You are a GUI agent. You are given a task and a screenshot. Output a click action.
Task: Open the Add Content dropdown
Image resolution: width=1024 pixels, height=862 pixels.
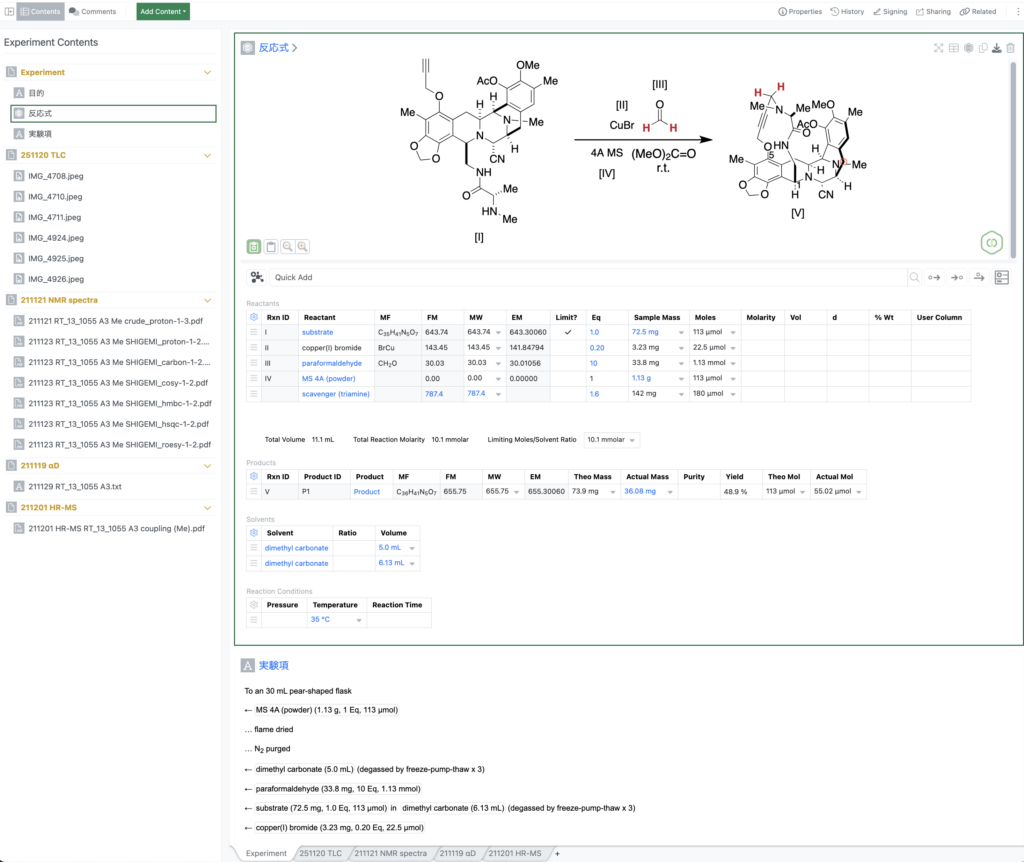coord(163,11)
